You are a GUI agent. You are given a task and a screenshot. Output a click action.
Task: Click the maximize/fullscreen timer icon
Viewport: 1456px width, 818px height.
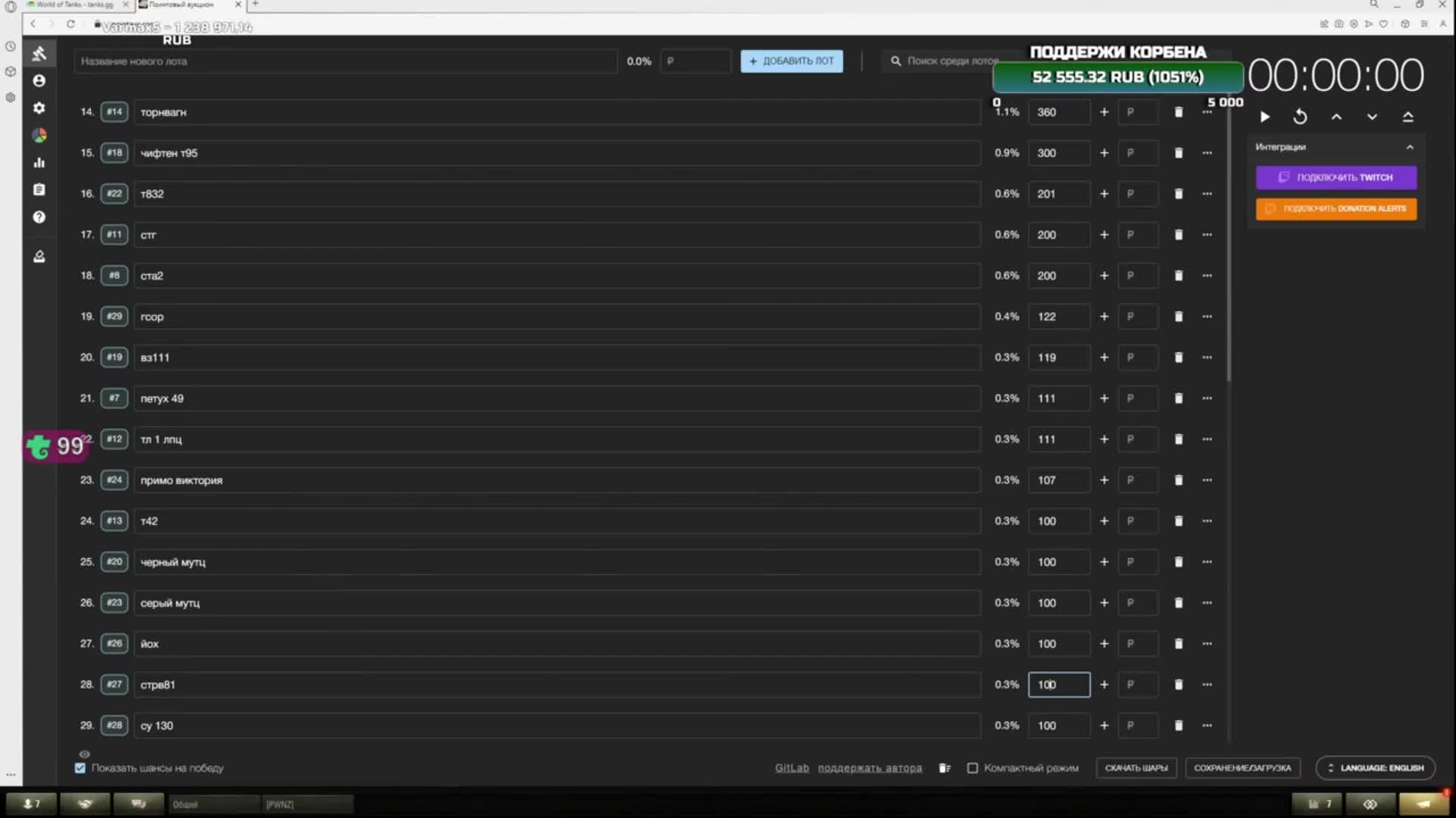point(1409,117)
